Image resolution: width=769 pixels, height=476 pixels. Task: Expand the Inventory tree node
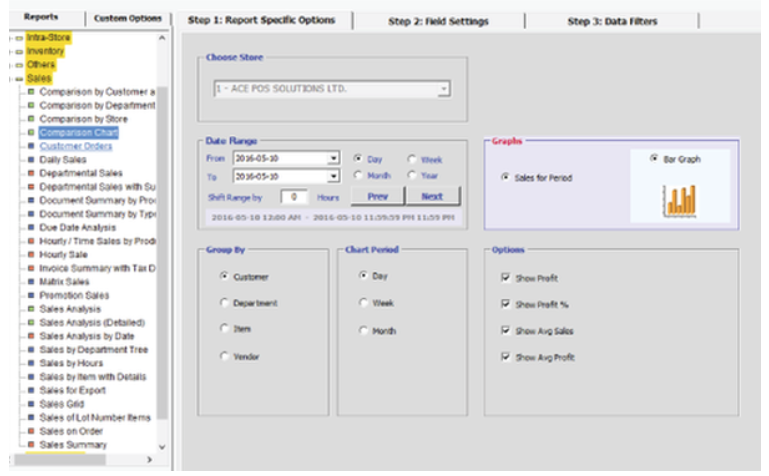[11, 51]
